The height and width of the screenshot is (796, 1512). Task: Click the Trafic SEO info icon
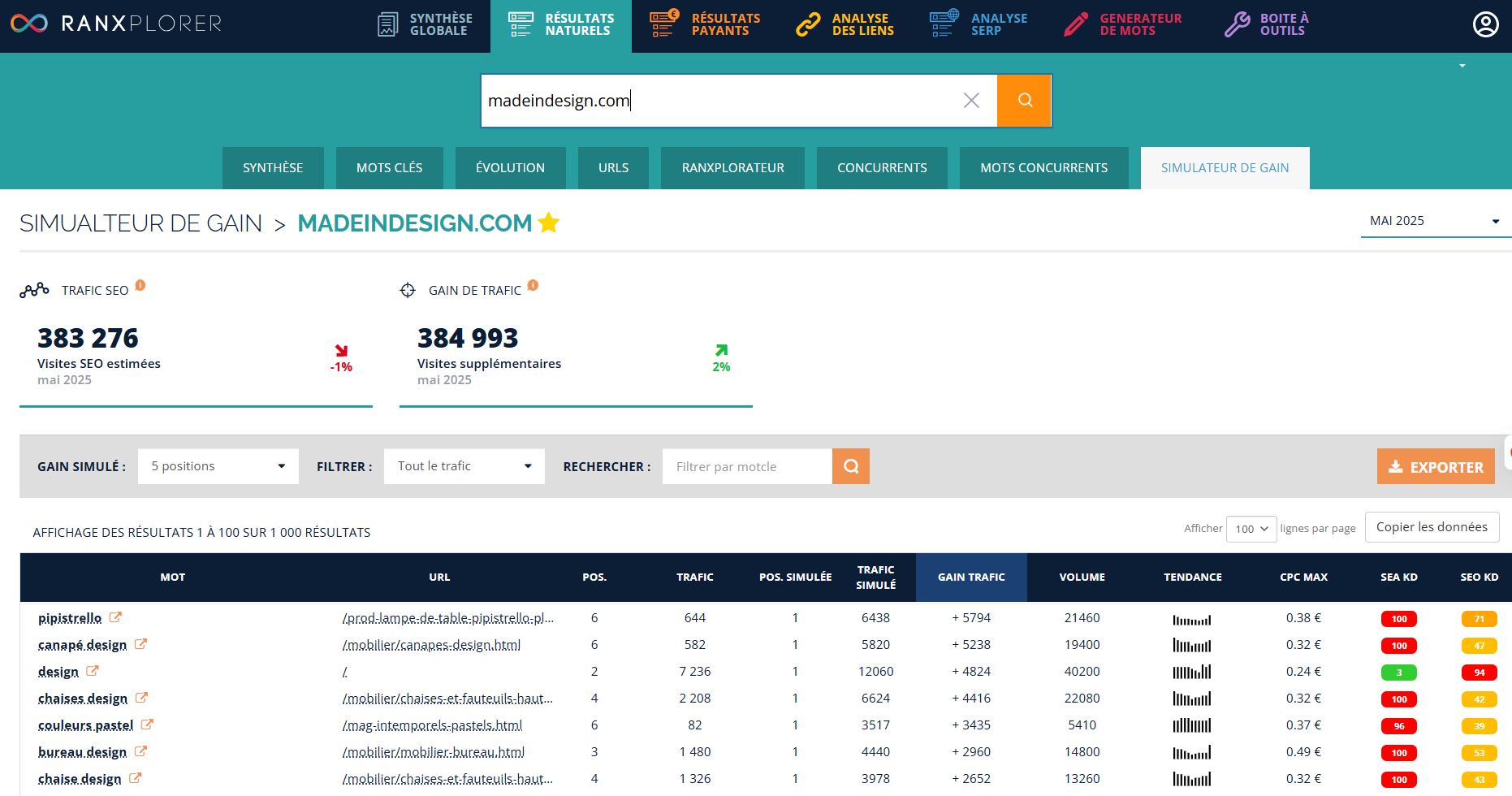(x=140, y=285)
